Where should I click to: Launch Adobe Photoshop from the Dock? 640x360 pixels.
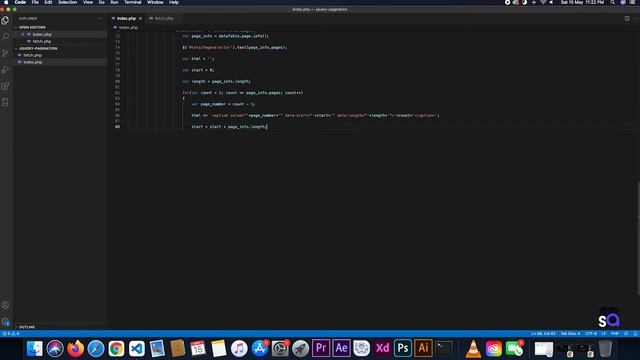tap(403, 349)
